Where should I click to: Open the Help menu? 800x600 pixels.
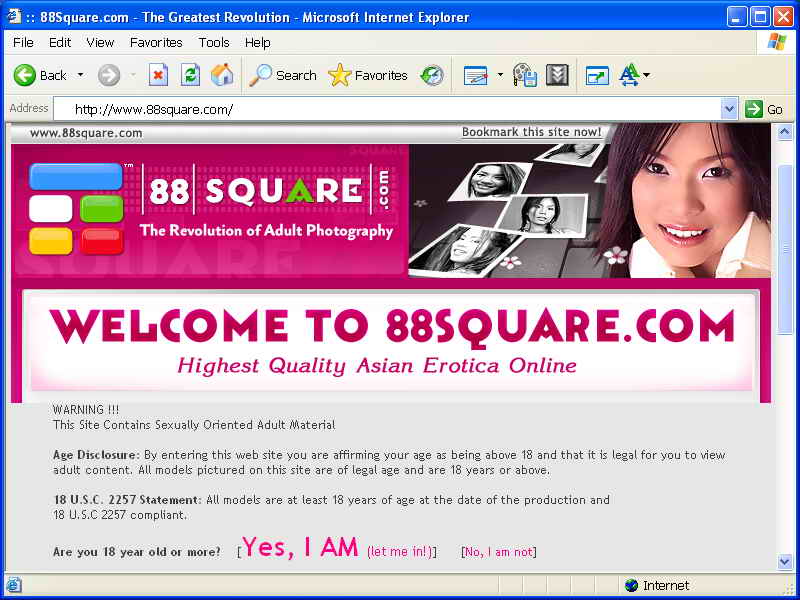tap(258, 43)
